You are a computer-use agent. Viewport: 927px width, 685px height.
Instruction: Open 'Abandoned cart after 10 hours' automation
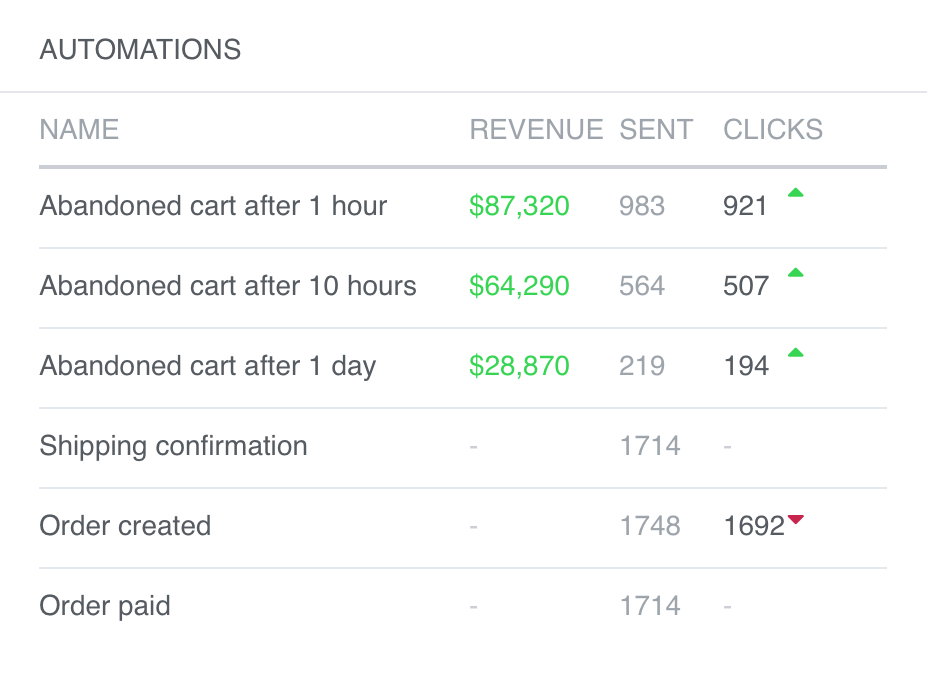(228, 286)
